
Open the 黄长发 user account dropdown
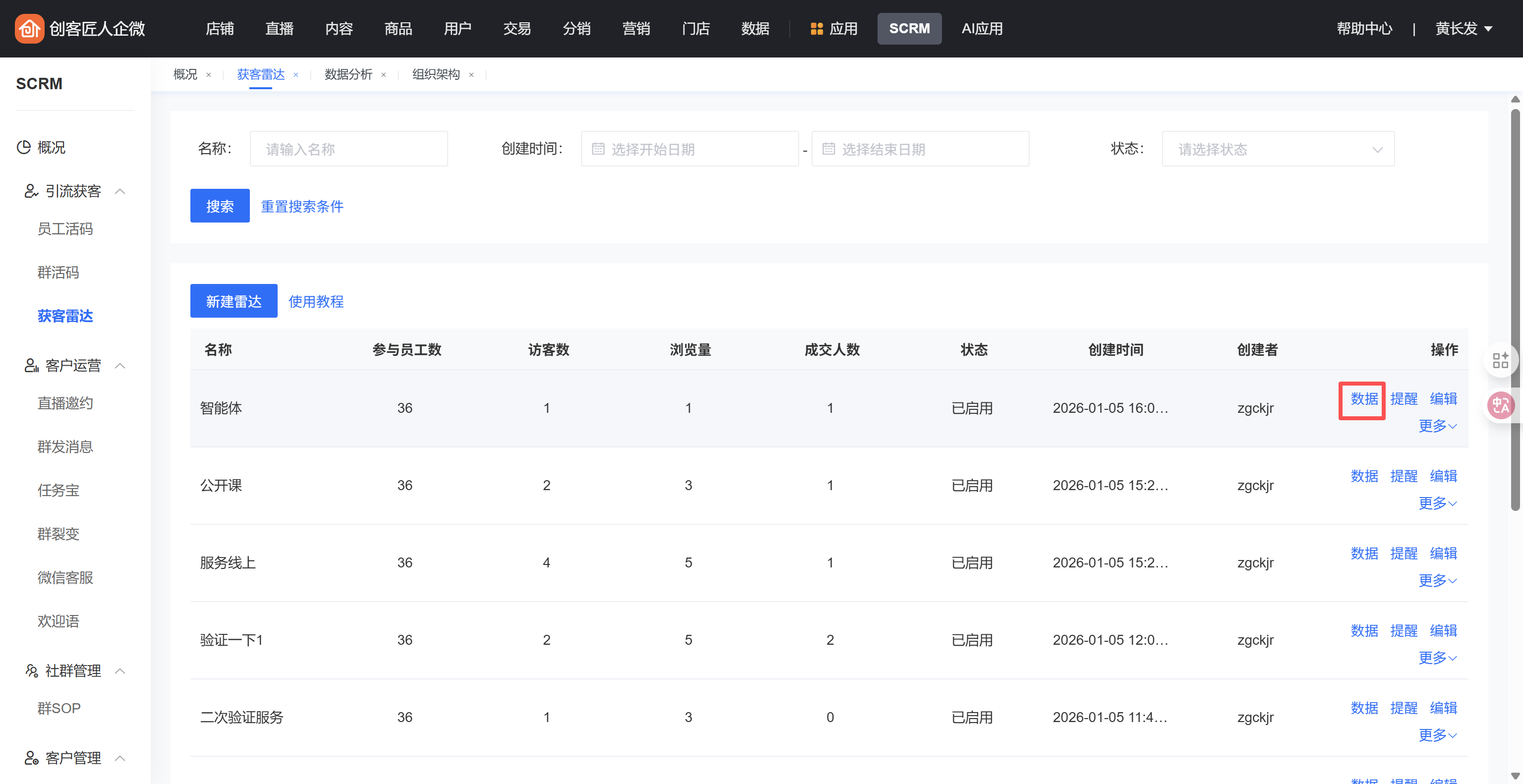1463,28
